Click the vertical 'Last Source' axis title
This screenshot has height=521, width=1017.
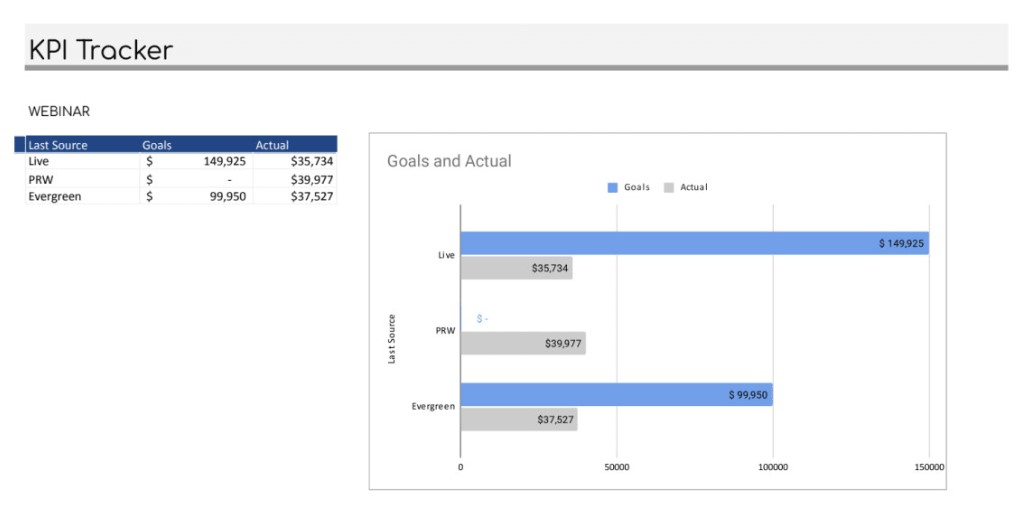coord(392,339)
